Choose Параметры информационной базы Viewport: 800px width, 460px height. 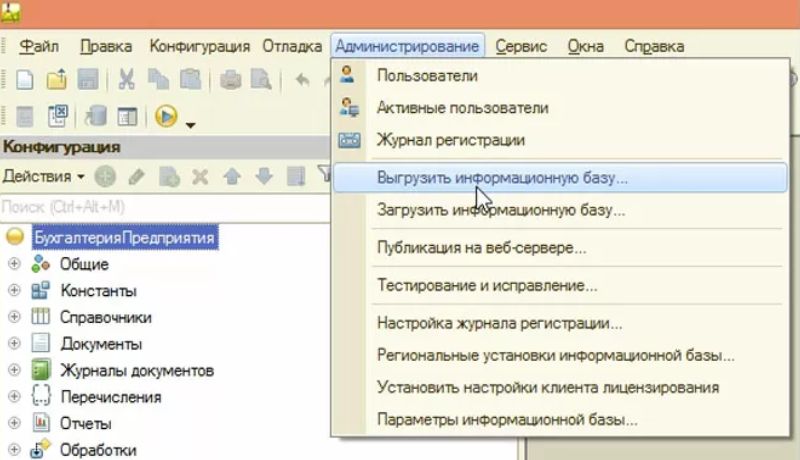click(x=560, y=419)
